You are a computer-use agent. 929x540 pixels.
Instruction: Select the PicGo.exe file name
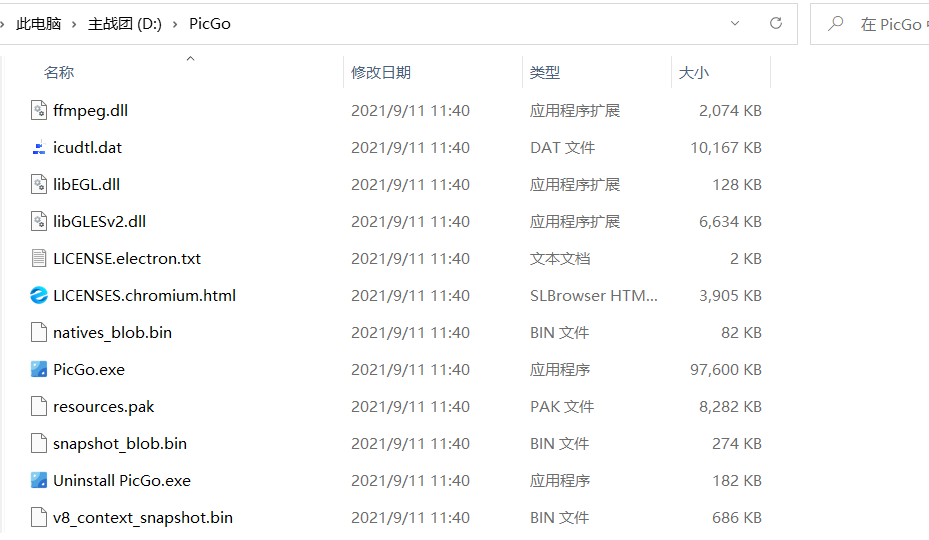[x=89, y=369]
